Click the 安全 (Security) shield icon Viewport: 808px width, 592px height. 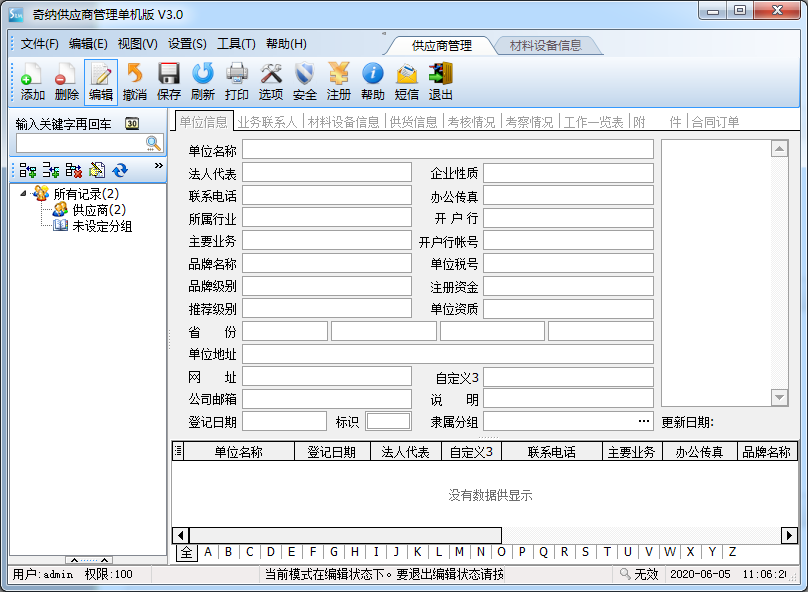click(x=305, y=82)
